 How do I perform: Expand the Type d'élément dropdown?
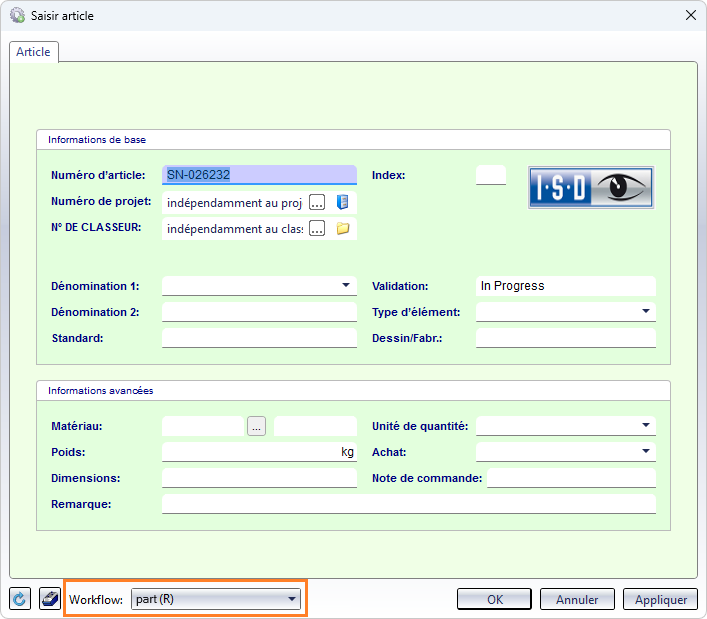(646, 311)
